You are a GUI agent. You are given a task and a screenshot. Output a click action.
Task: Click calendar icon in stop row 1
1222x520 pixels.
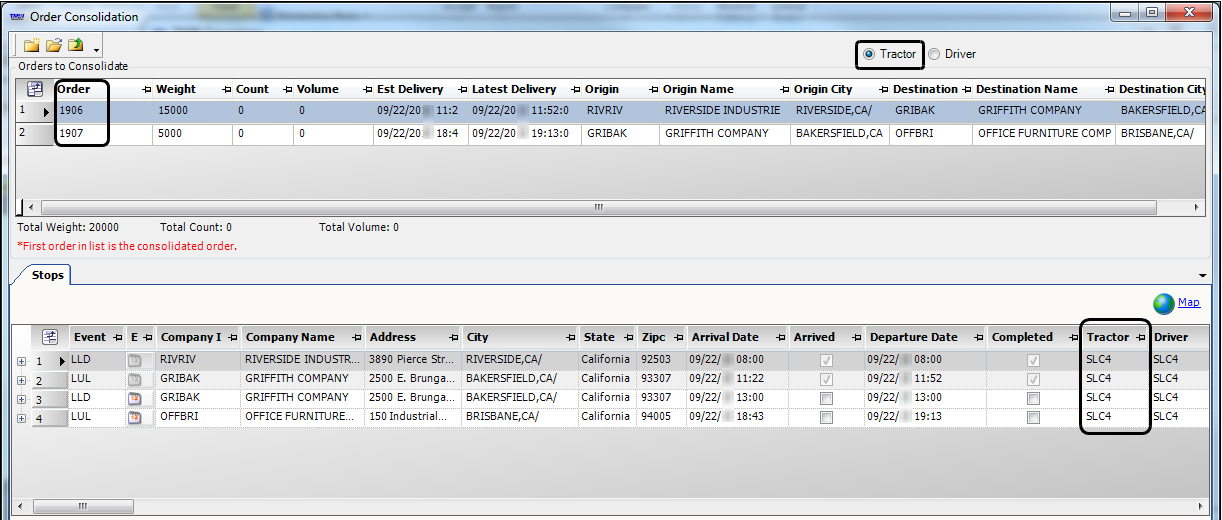(x=134, y=360)
